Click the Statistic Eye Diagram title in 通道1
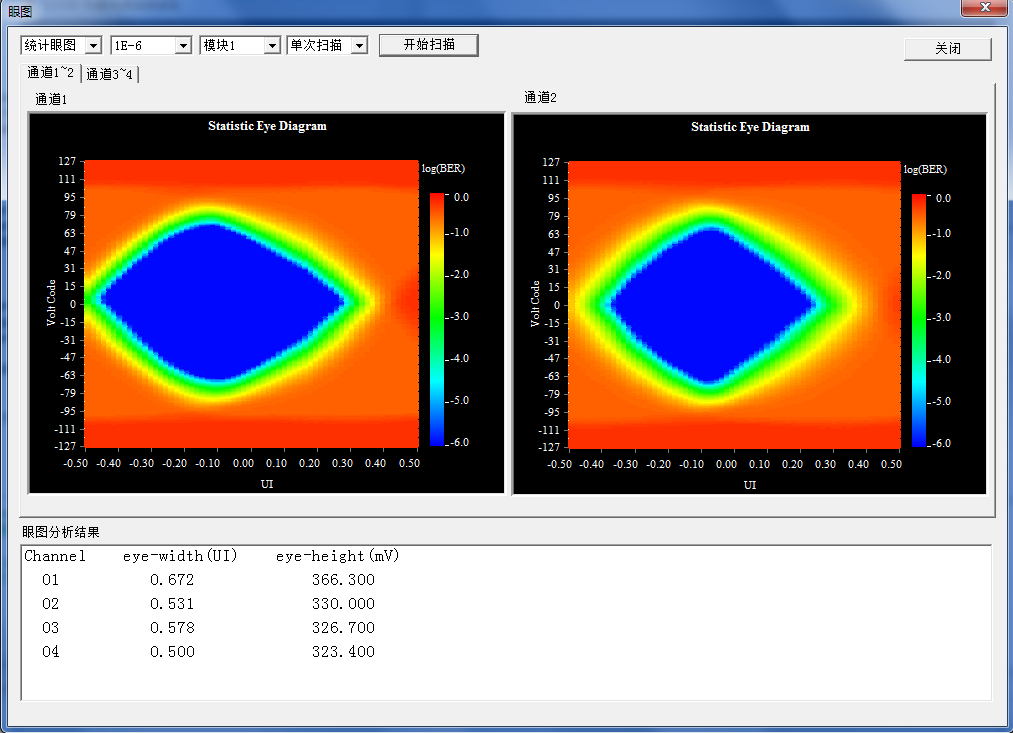 coord(267,126)
